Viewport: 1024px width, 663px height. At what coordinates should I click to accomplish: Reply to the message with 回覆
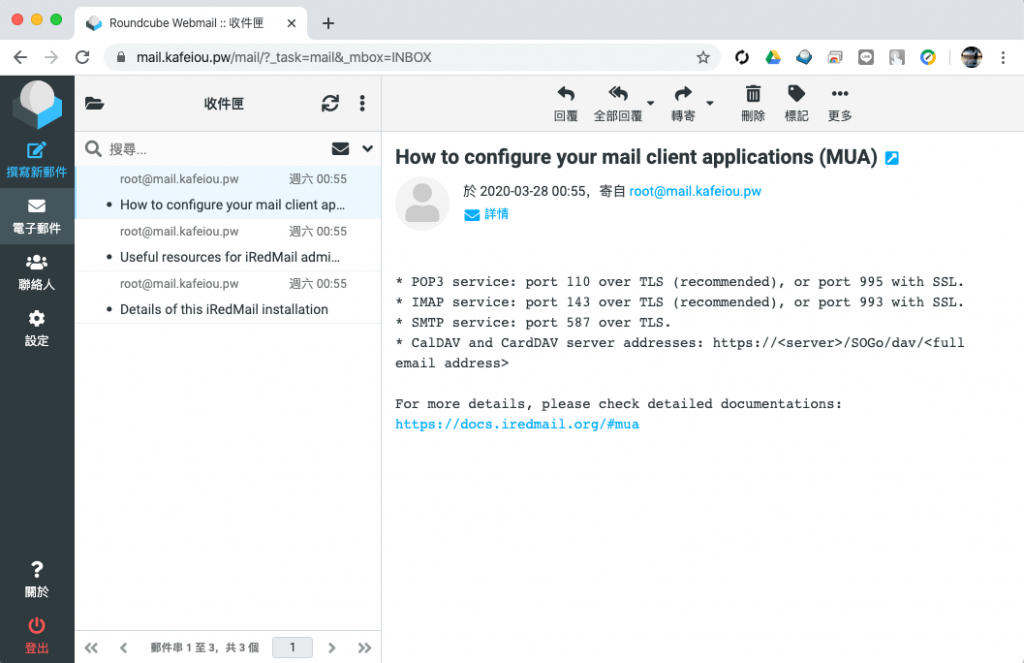566,104
